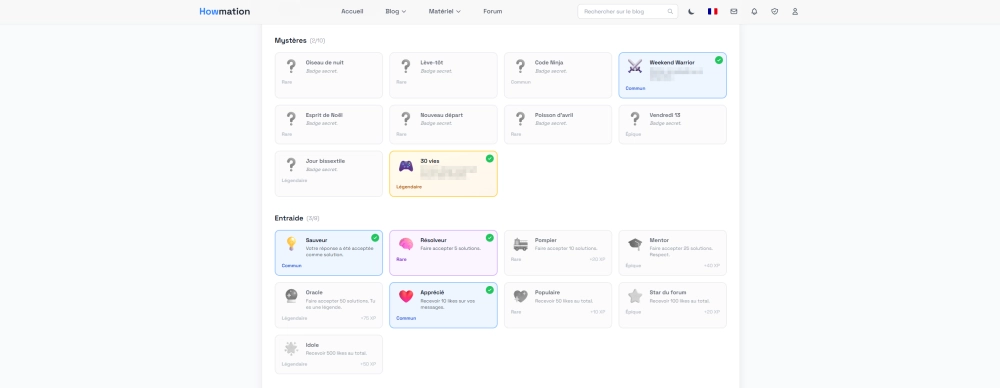Expand the Matériel dropdown menu
The image size is (1000, 388).
(445, 11)
